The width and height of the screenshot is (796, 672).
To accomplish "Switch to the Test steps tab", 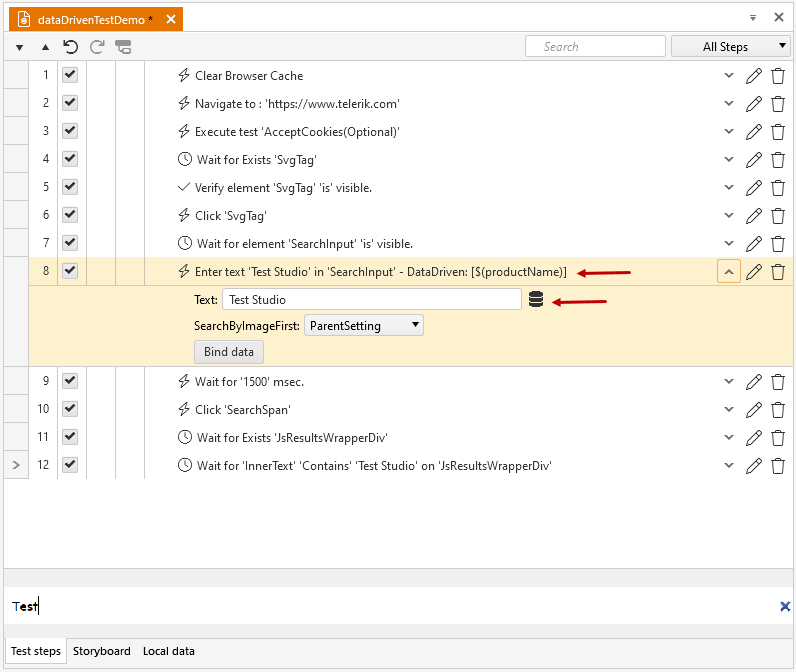I will click(x=36, y=651).
